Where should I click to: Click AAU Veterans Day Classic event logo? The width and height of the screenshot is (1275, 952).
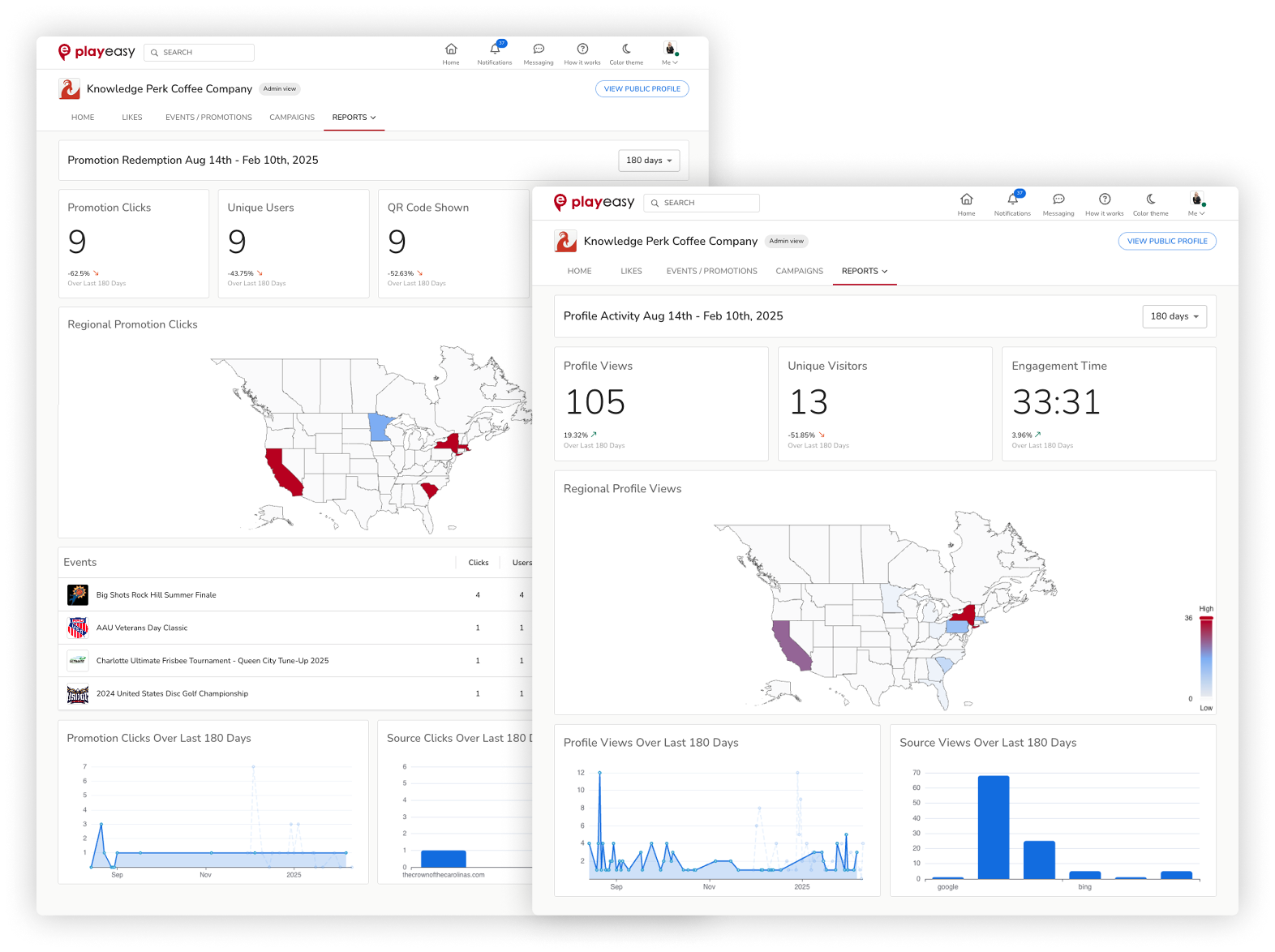(x=78, y=628)
